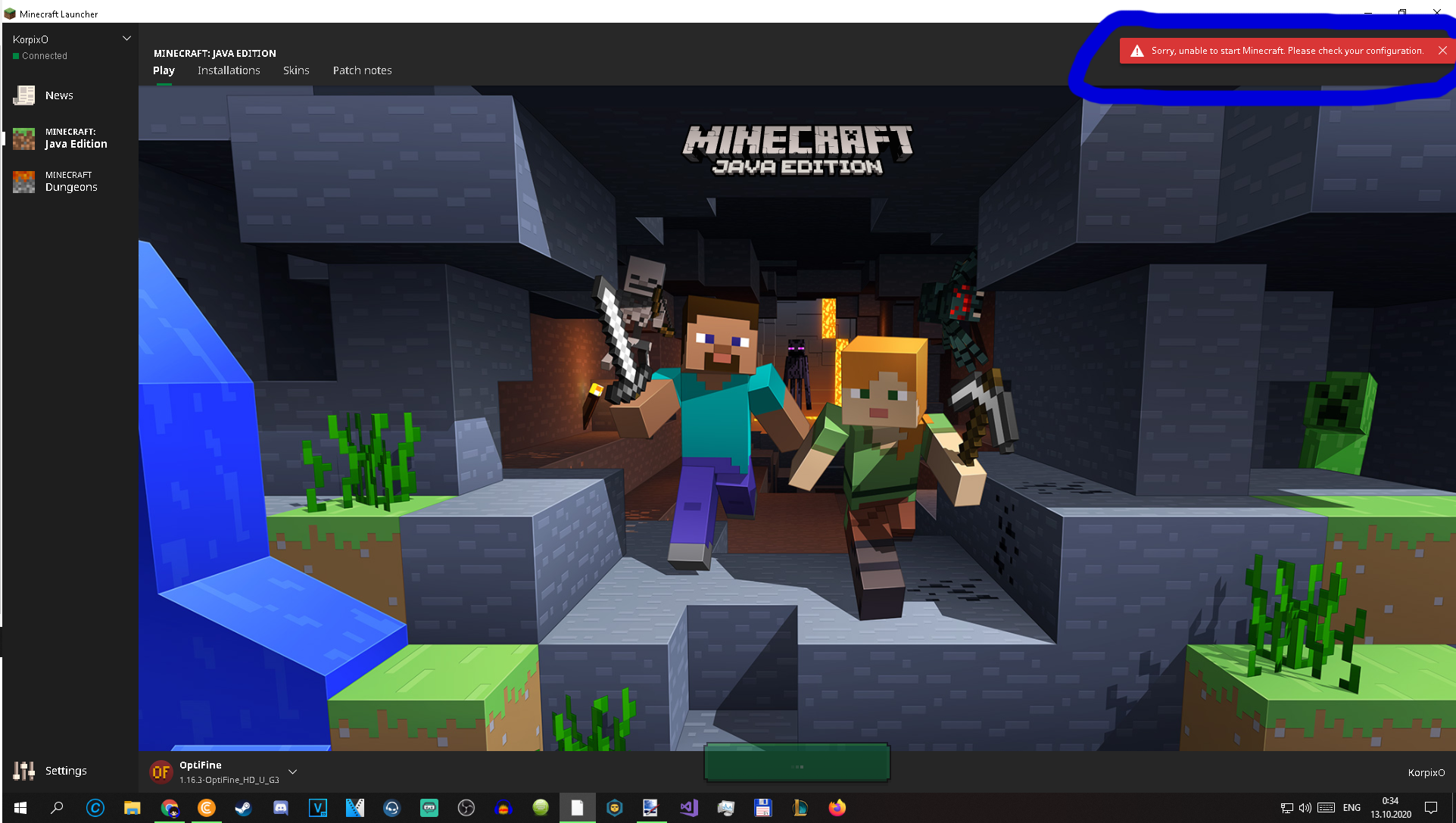Click the red warning triangle icon
This screenshot has width=1456, height=823.
1136,51
